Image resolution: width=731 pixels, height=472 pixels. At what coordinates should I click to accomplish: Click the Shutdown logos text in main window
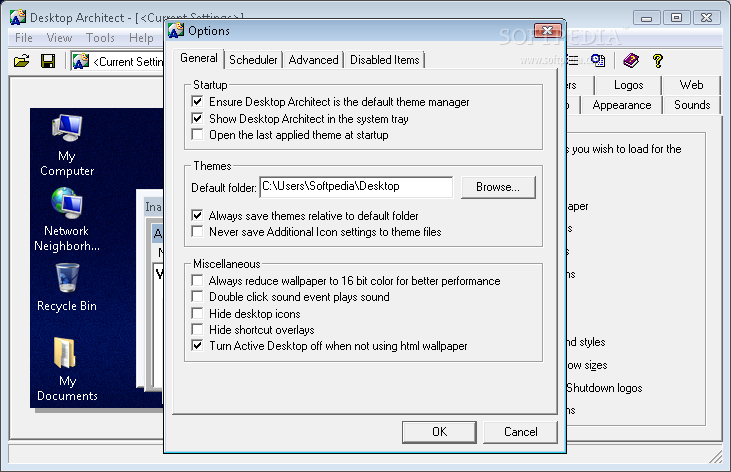point(604,388)
